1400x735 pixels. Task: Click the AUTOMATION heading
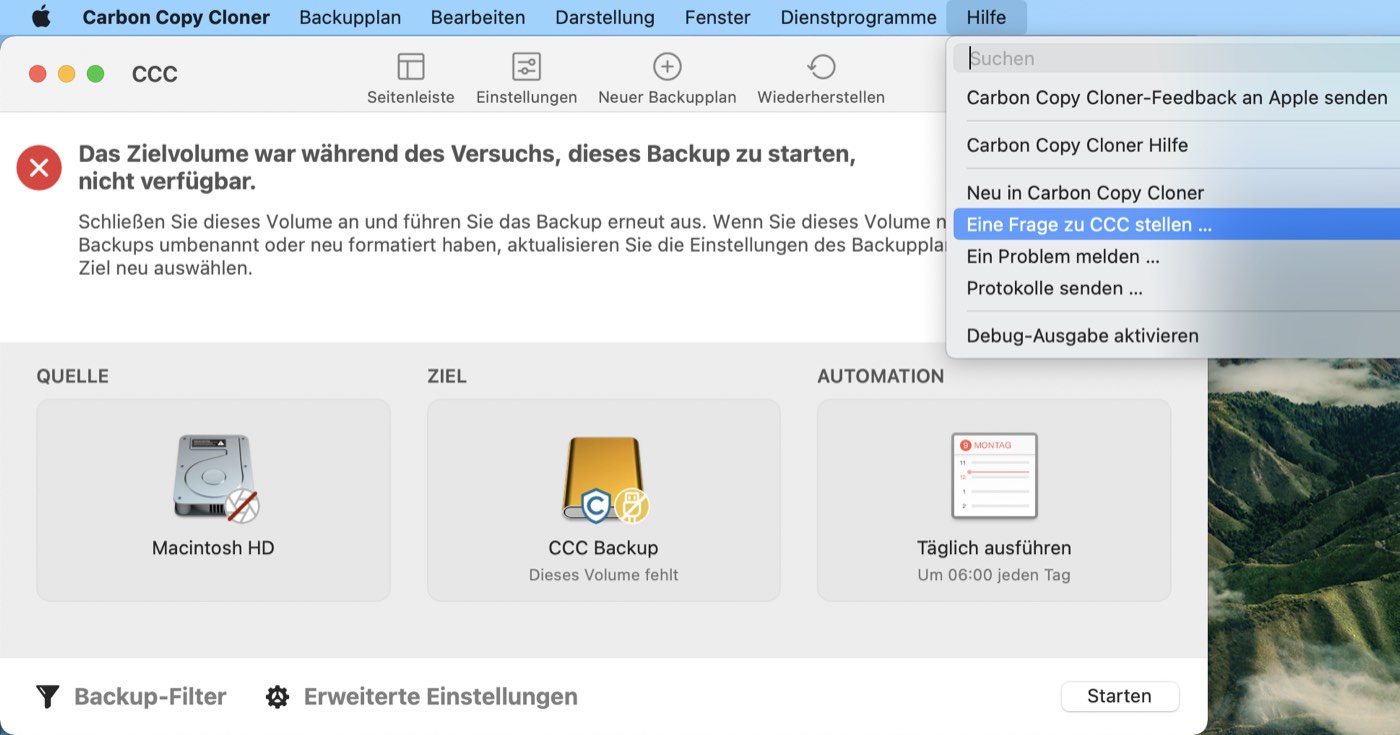[881, 377]
